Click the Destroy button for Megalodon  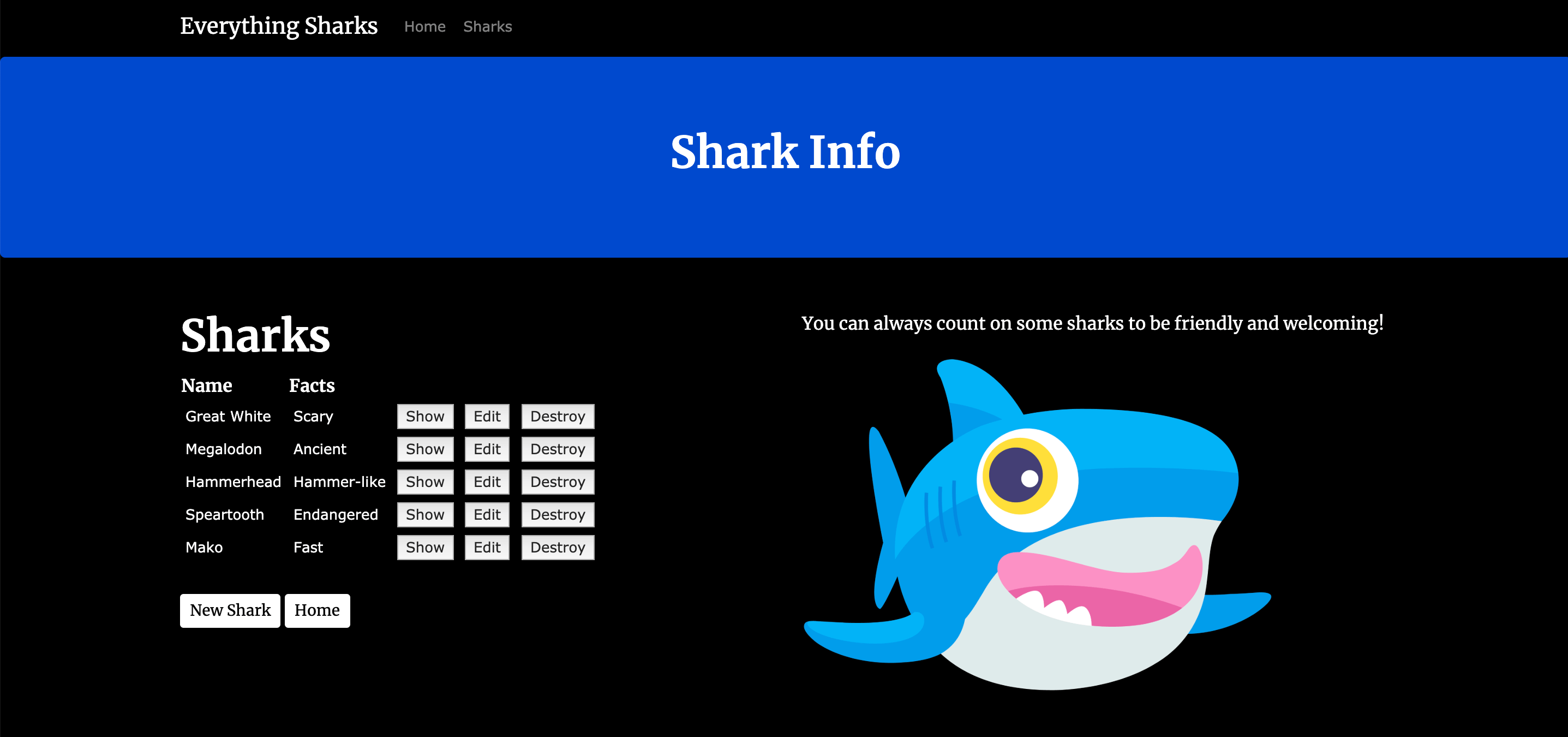point(556,449)
